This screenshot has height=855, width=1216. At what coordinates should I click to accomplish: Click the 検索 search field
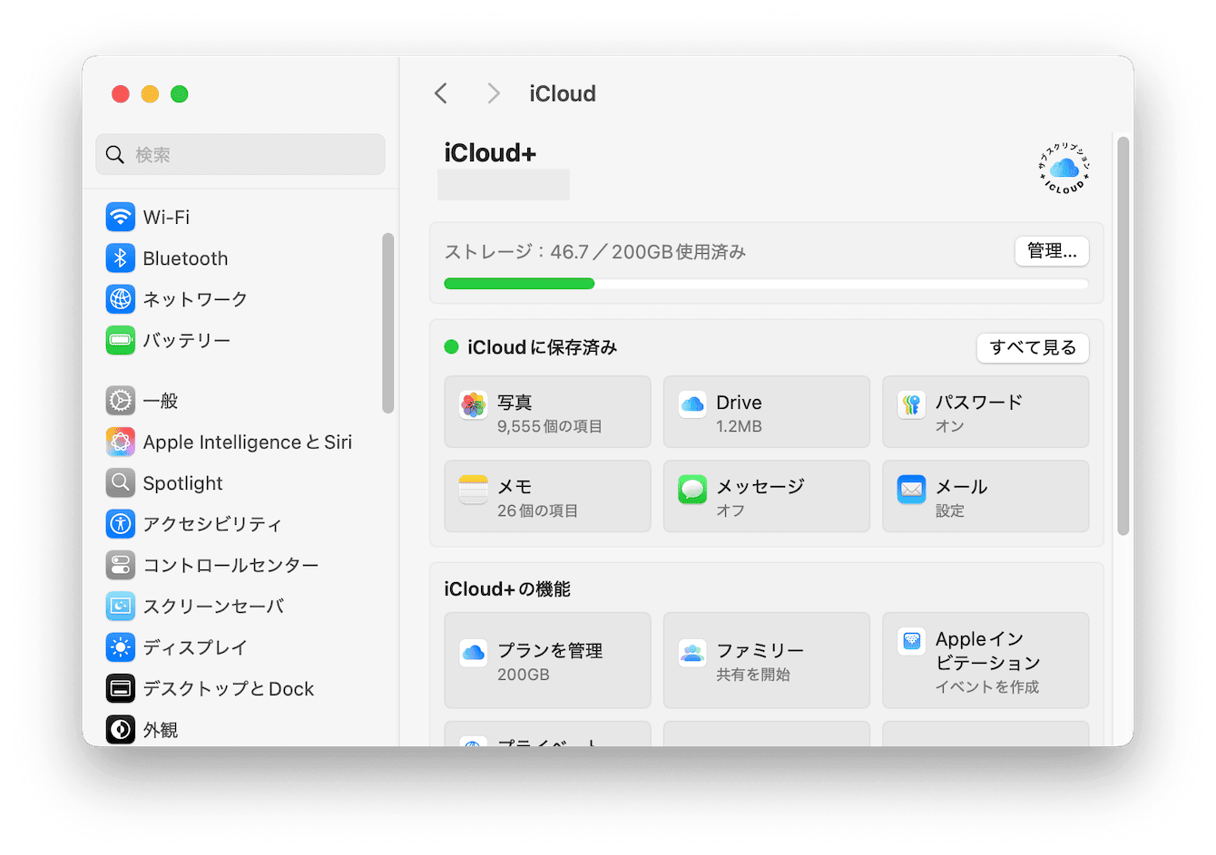[240, 155]
